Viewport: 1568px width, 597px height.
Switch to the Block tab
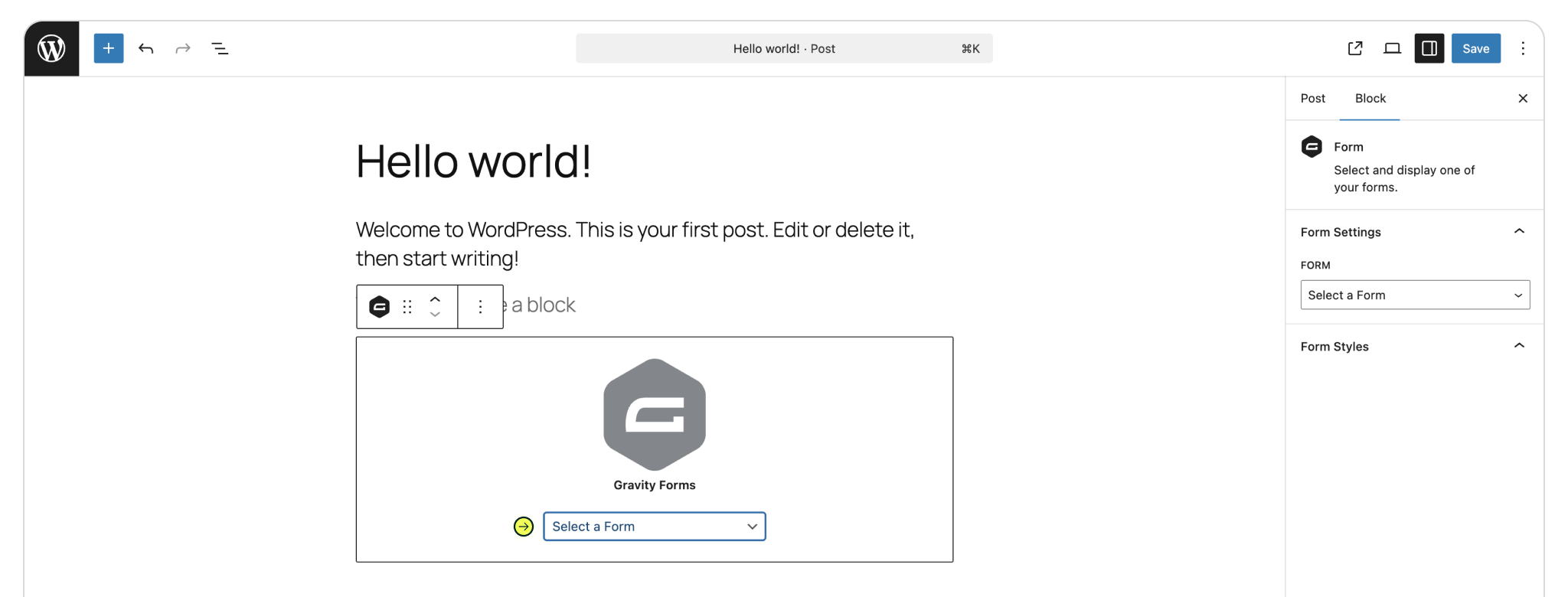1370,98
